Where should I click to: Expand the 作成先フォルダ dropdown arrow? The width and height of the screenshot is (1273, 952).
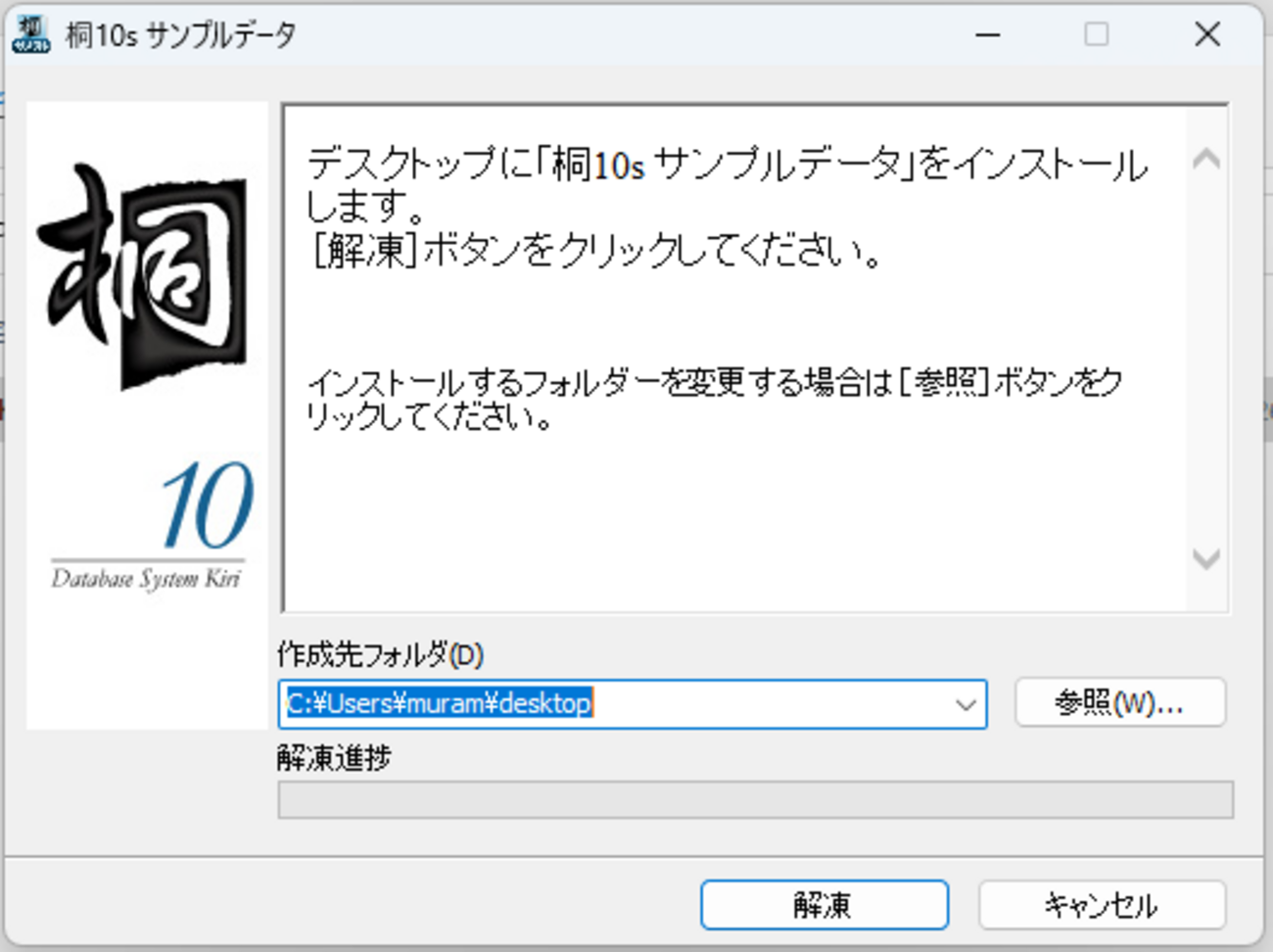[x=966, y=704]
